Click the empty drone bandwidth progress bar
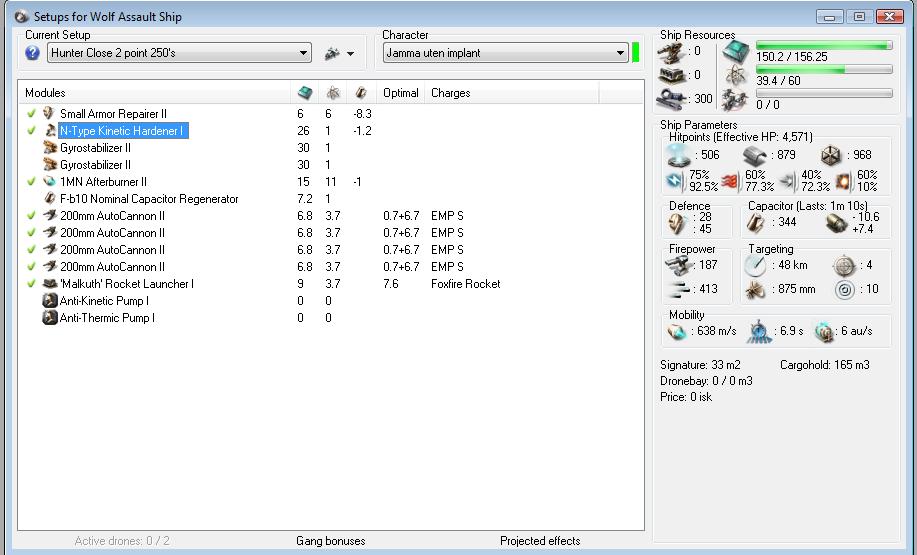917x555 pixels. pos(824,93)
